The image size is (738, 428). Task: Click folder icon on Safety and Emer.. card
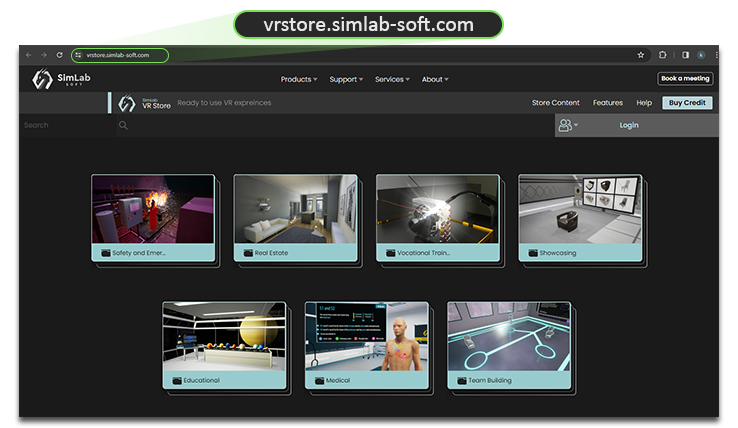(106, 253)
